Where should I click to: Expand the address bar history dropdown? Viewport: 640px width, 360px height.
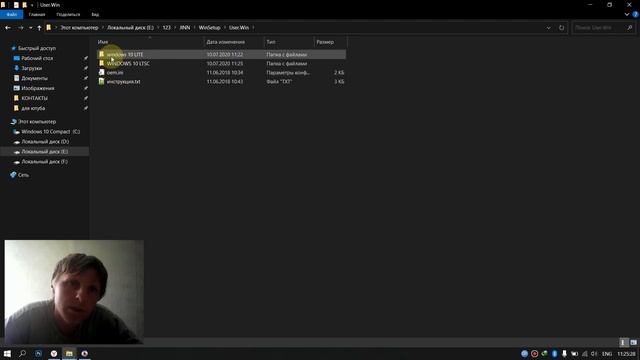click(x=548, y=28)
